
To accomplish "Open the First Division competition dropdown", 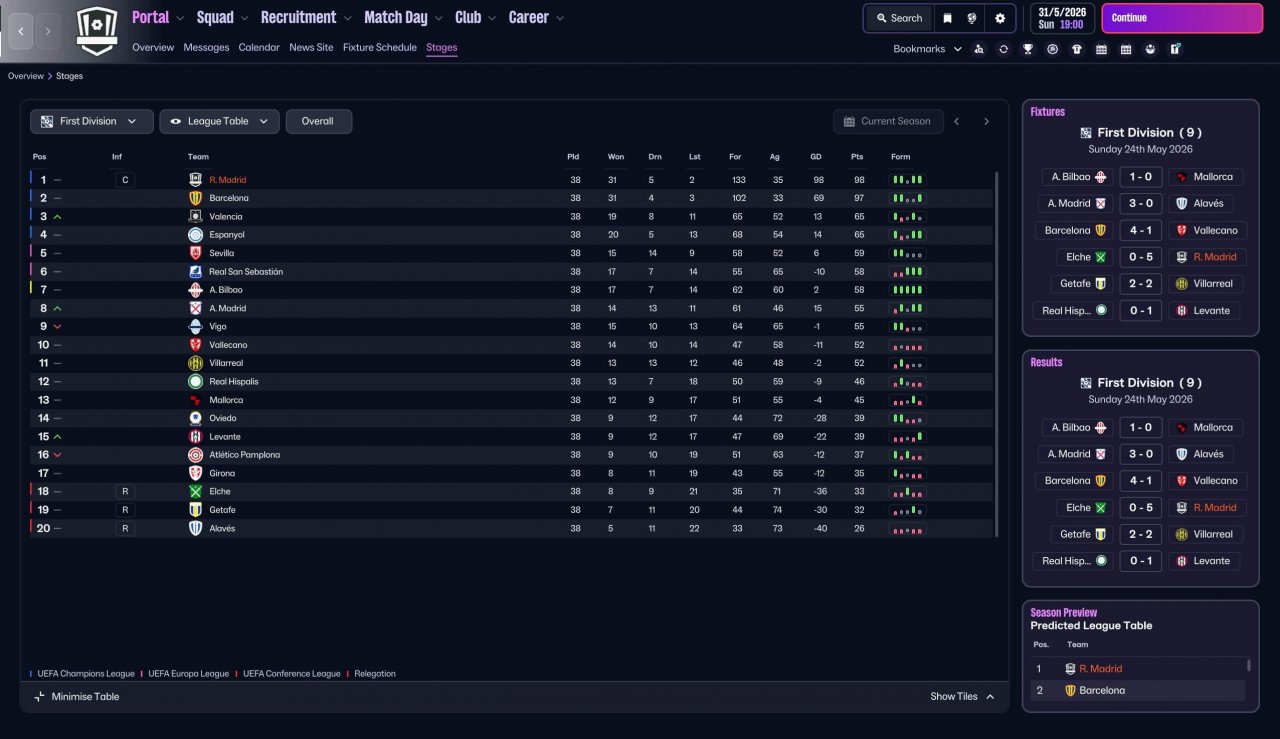I will pyautogui.click(x=92, y=121).
